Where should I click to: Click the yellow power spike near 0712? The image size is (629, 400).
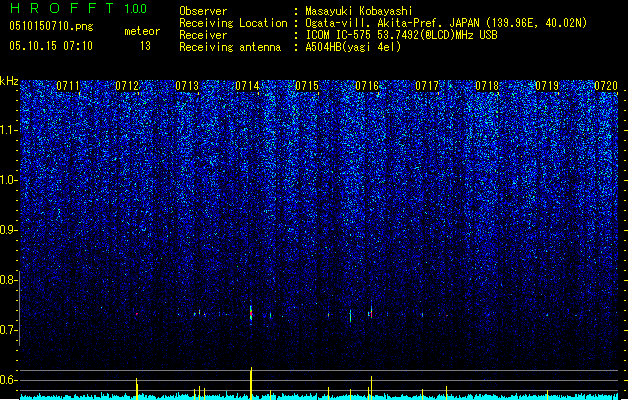[137, 388]
